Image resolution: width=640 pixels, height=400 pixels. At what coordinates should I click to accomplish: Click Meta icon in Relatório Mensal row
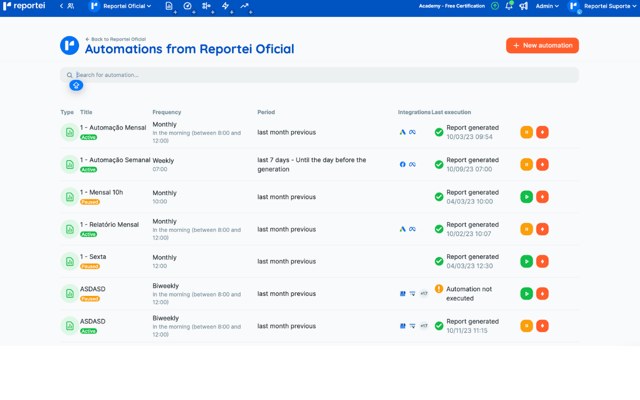coord(412,229)
